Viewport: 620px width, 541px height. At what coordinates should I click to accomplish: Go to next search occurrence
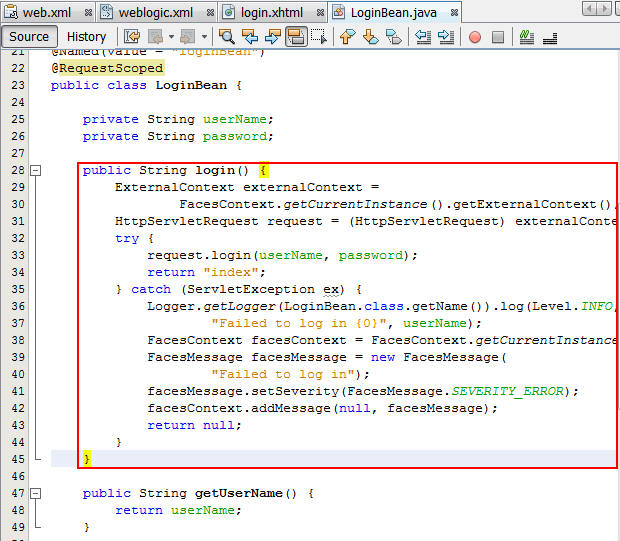point(272,37)
